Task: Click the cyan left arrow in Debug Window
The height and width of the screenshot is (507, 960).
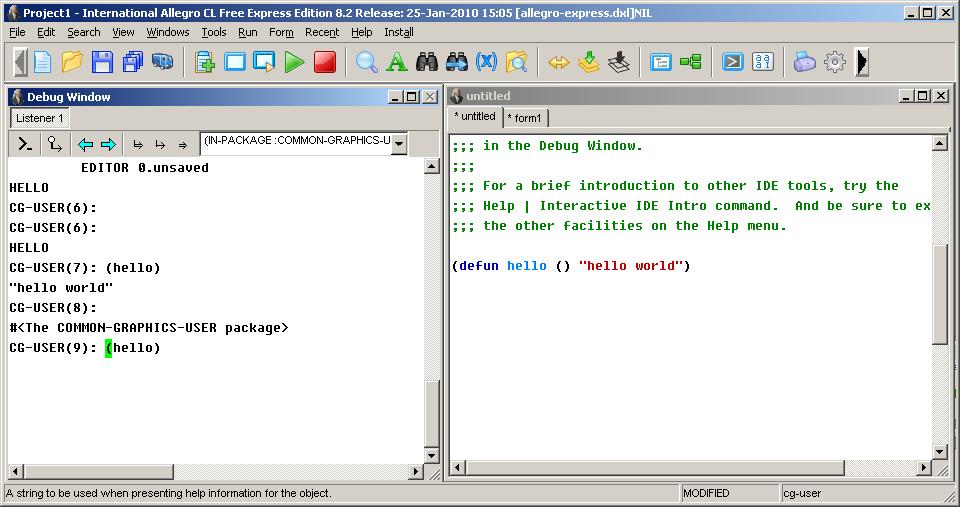Action: click(85, 144)
